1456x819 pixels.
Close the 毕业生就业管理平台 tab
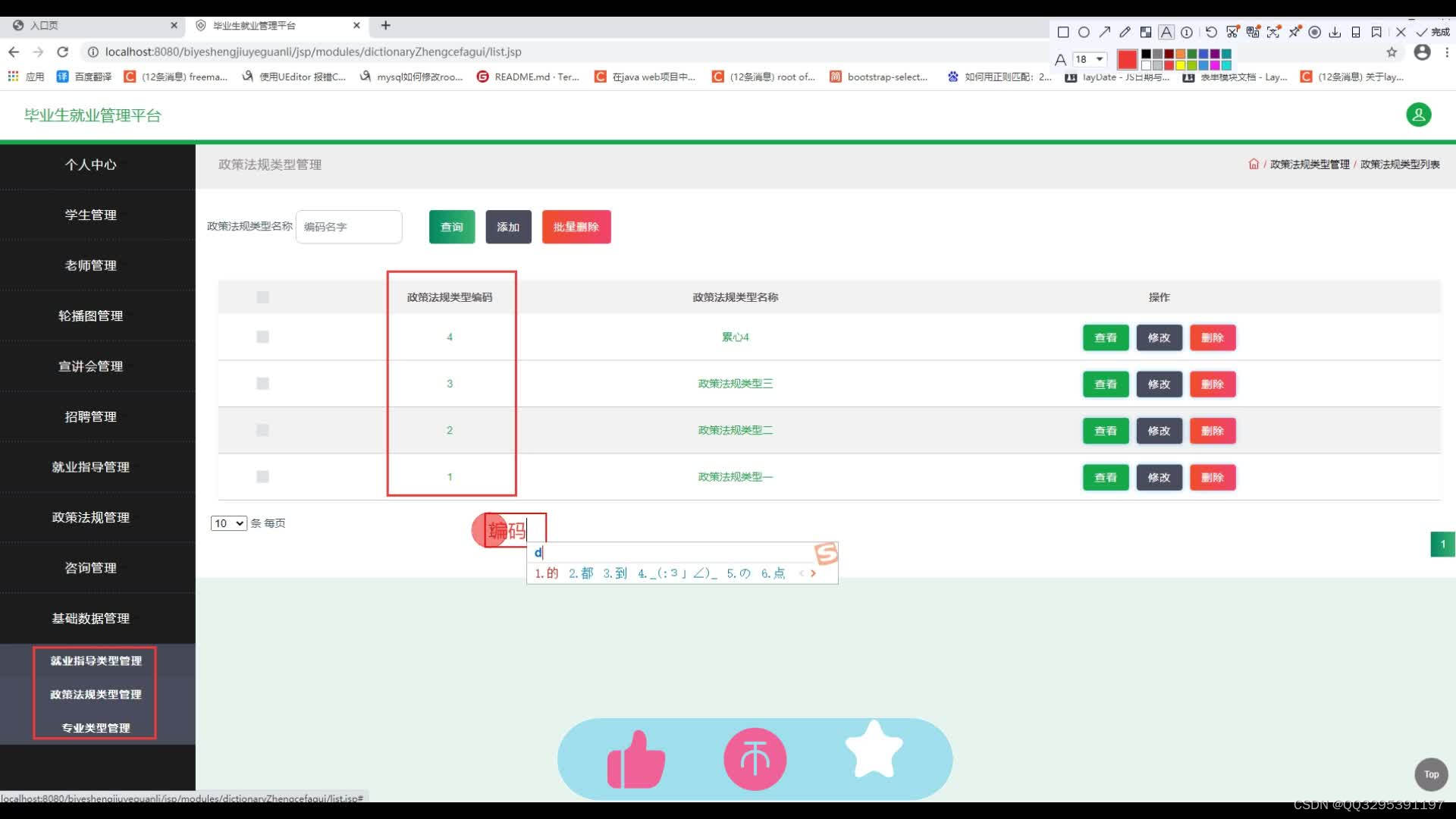[356, 26]
